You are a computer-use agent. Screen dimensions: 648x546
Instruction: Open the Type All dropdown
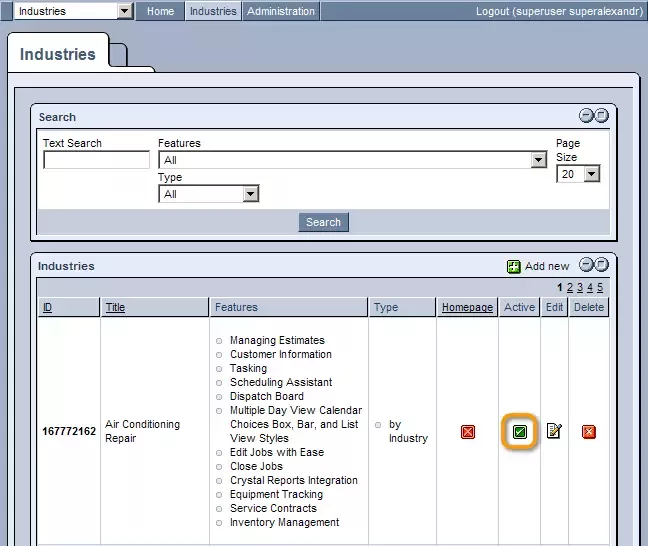point(209,193)
